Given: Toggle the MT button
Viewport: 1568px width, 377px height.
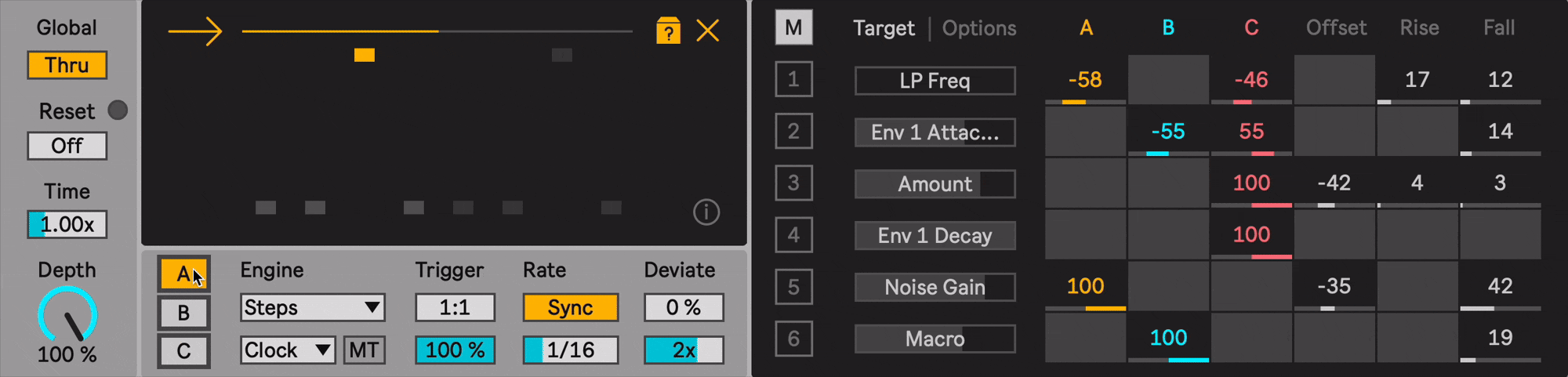Looking at the screenshot, I should coord(364,350).
